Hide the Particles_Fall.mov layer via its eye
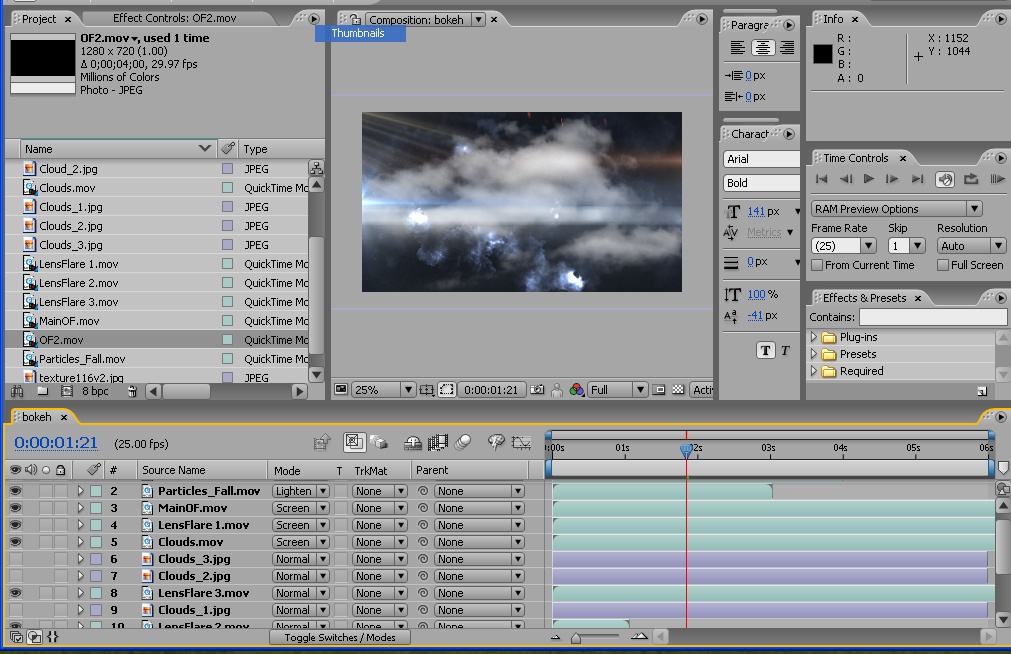The width and height of the screenshot is (1011, 654). pyautogui.click(x=15, y=491)
